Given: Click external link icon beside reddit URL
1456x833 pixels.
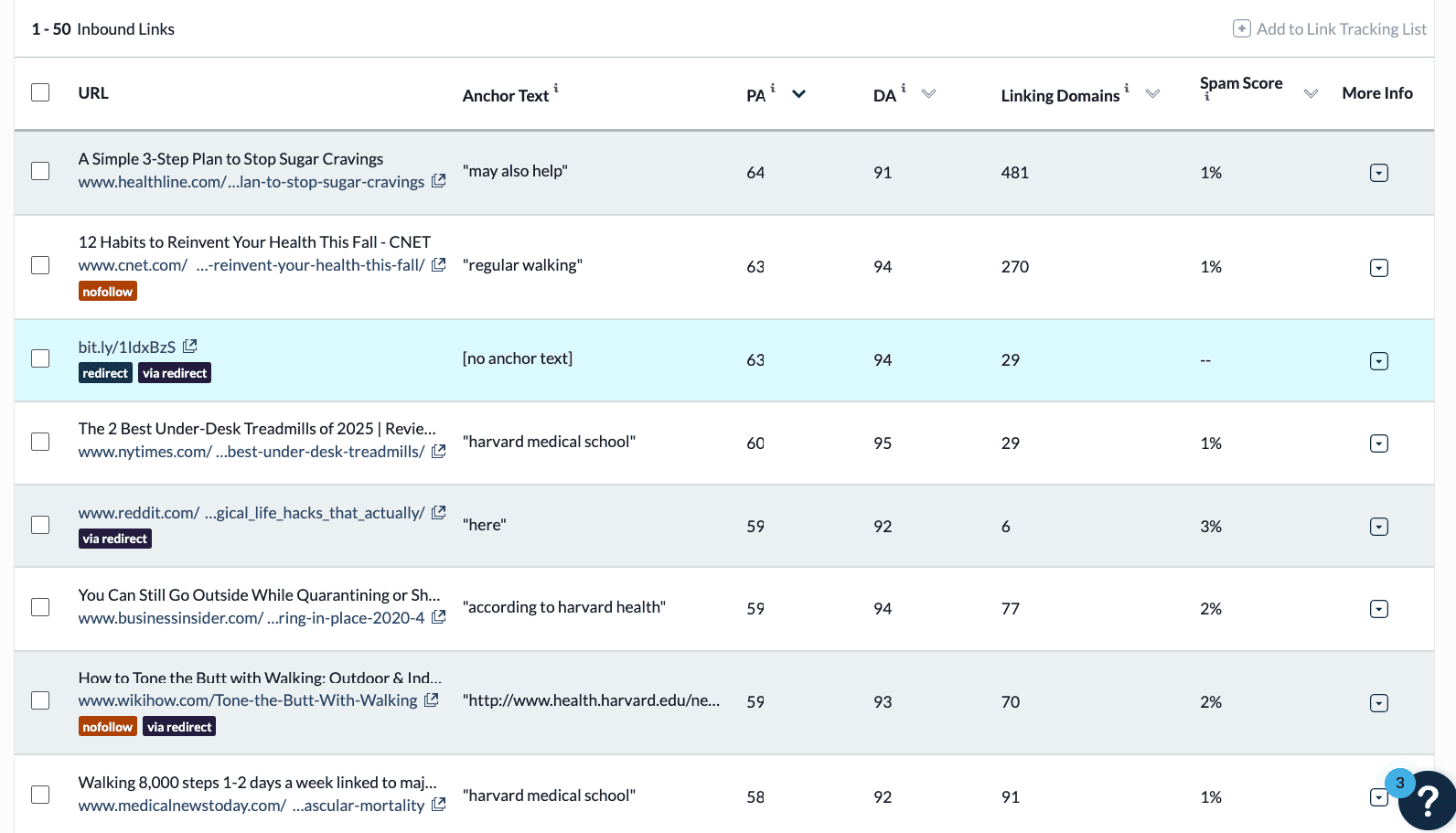Looking at the screenshot, I should (x=439, y=512).
